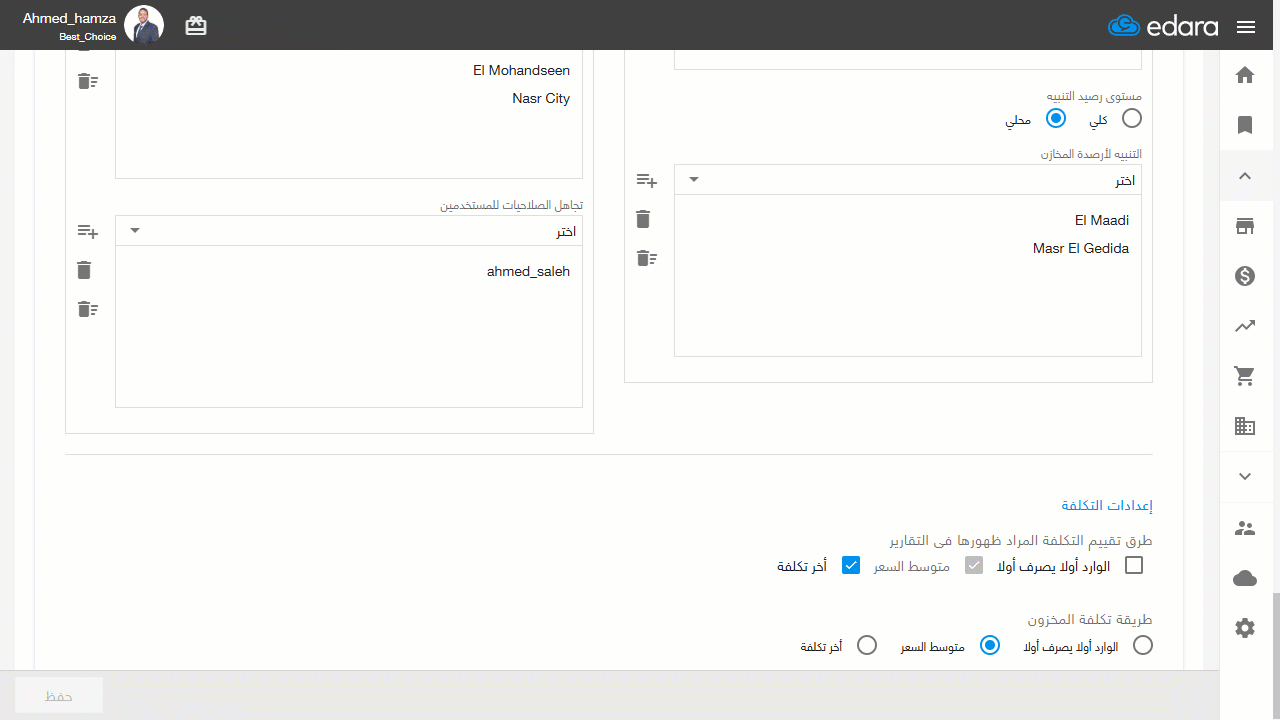Open the home icon in sidebar
The height and width of the screenshot is (720, 1280).
(x=1245, y=75)
